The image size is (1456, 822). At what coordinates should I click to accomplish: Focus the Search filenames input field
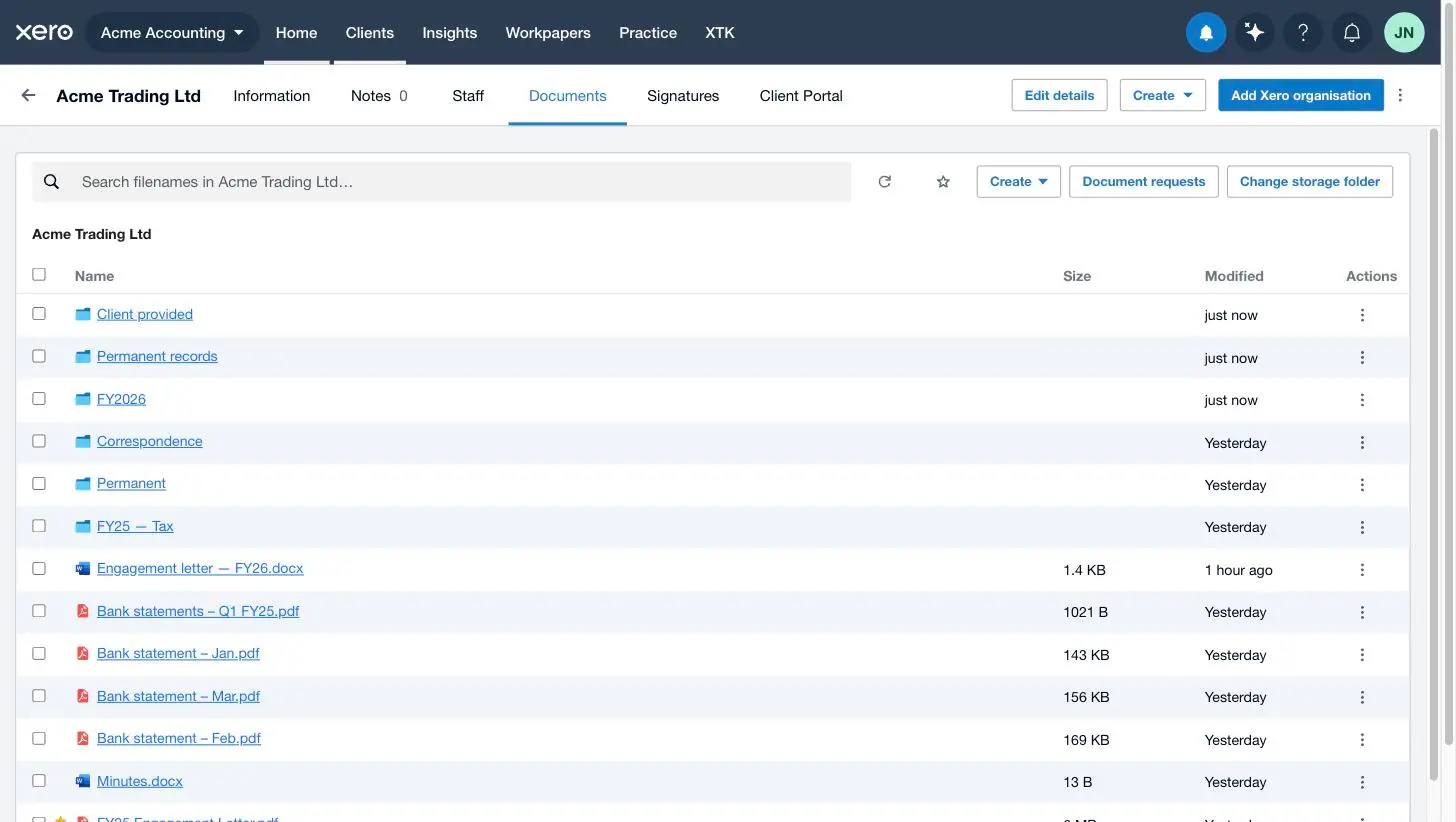pyautogui.click(x=441, y=182)
